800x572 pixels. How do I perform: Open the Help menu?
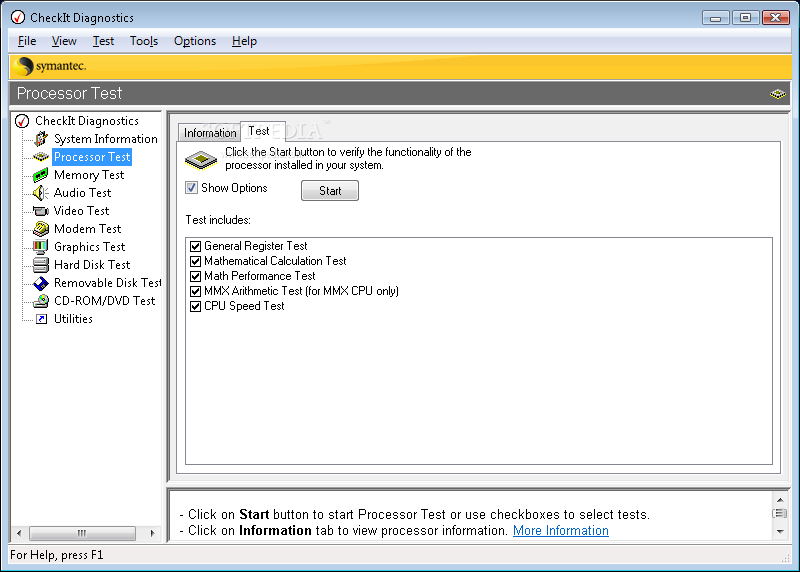(244, 41)
